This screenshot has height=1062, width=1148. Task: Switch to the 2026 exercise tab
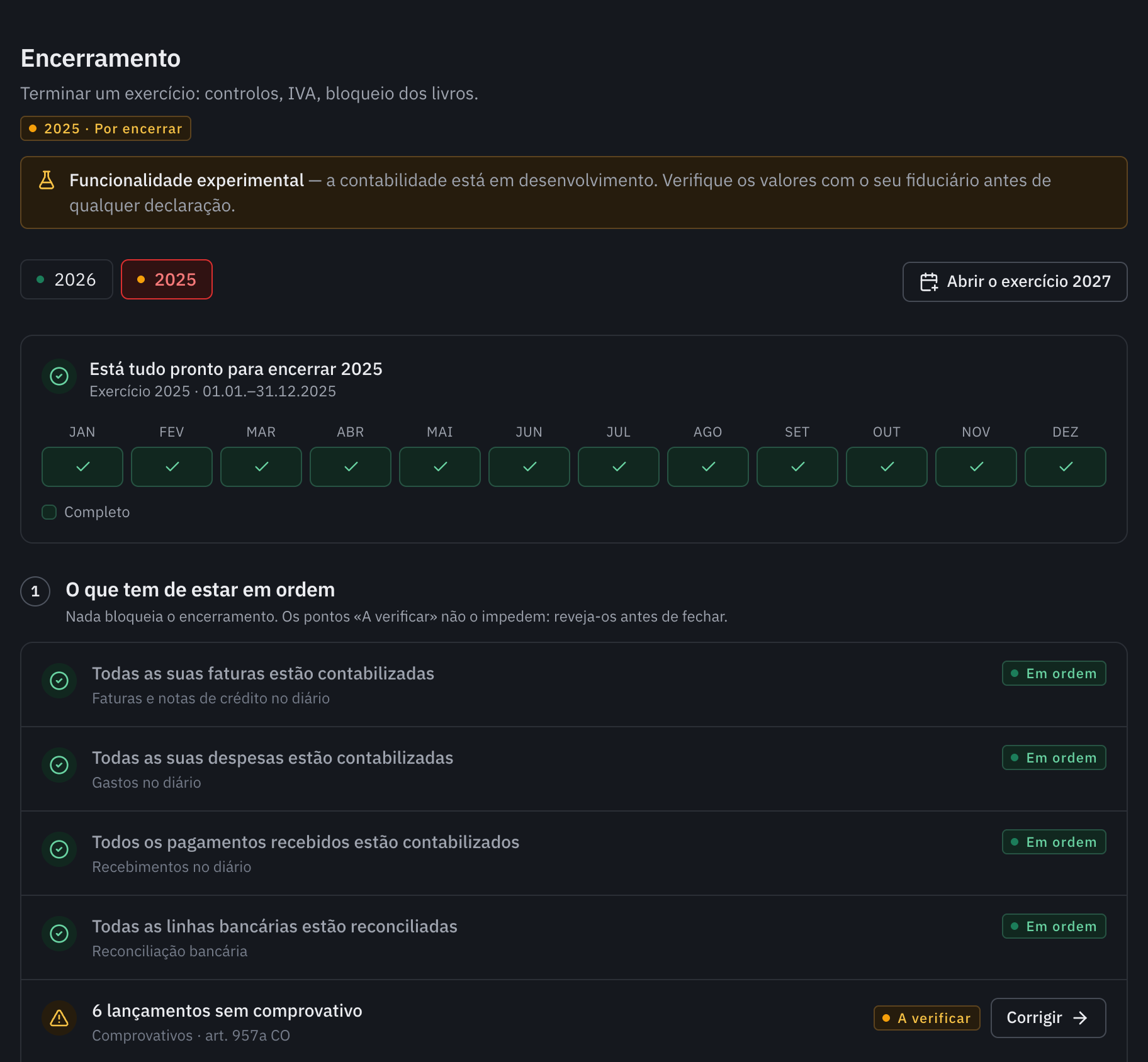[x=67, y=279]
